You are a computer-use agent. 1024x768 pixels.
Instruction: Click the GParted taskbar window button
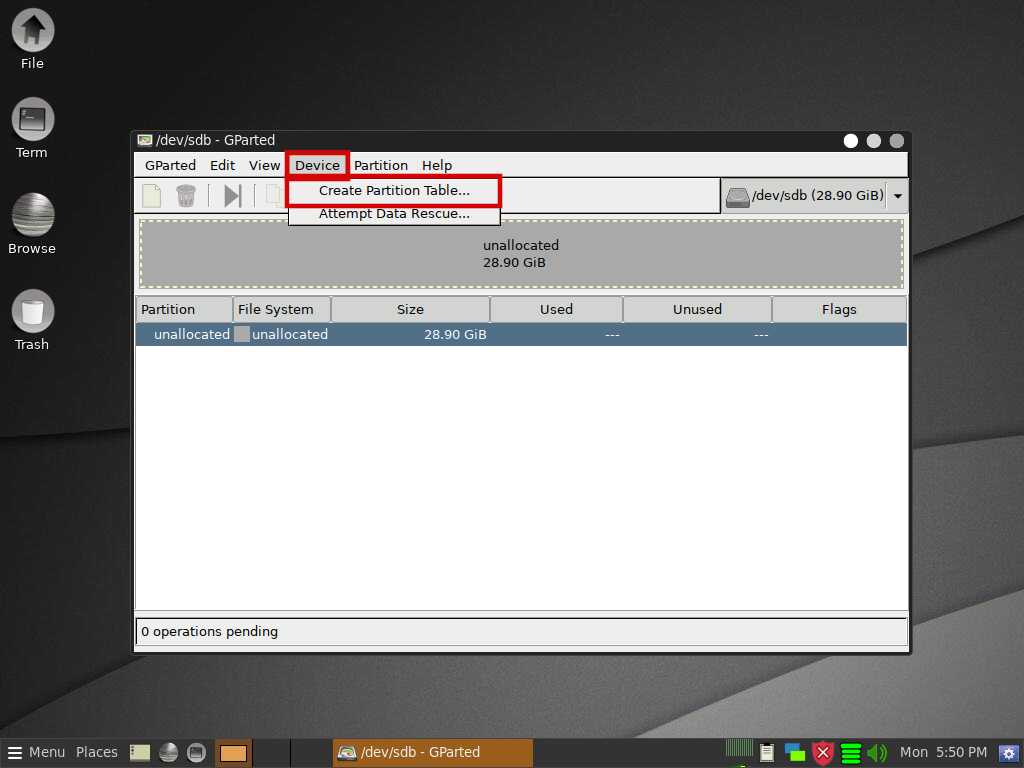(x=432, y=752)
